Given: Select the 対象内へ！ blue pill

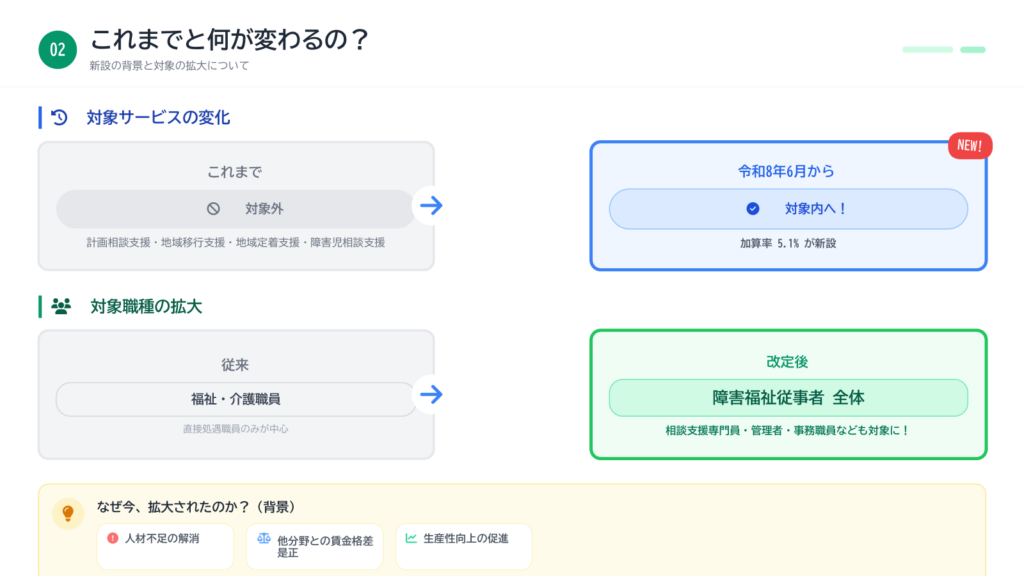Looking at the screenshot, I should tap(788, 209).
